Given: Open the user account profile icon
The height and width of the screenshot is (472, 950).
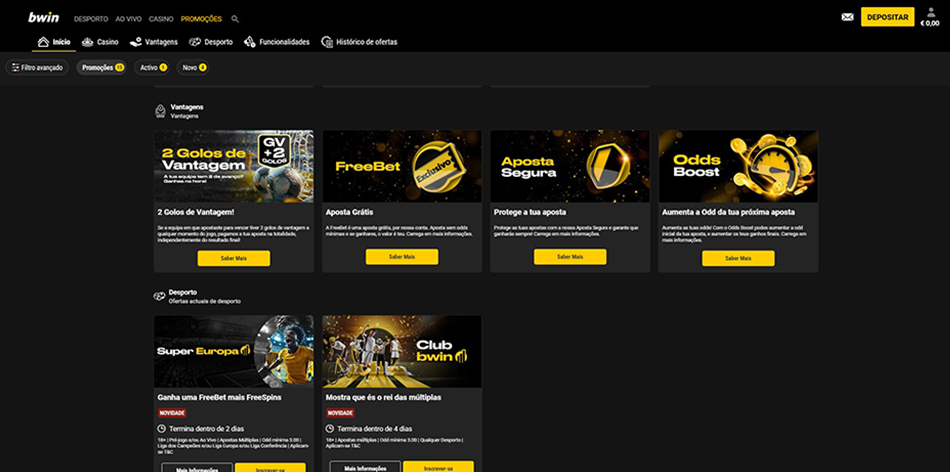Looking at the screenshot, I should [x=931, y=12].
